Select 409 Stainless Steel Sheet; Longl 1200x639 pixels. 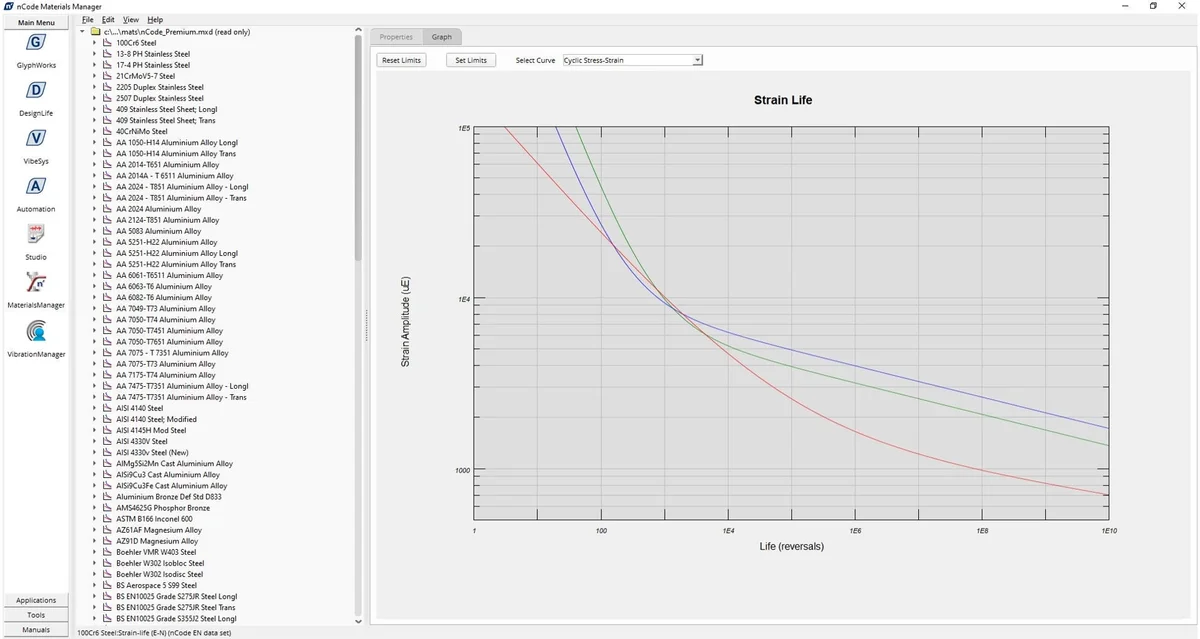[167, 109]
